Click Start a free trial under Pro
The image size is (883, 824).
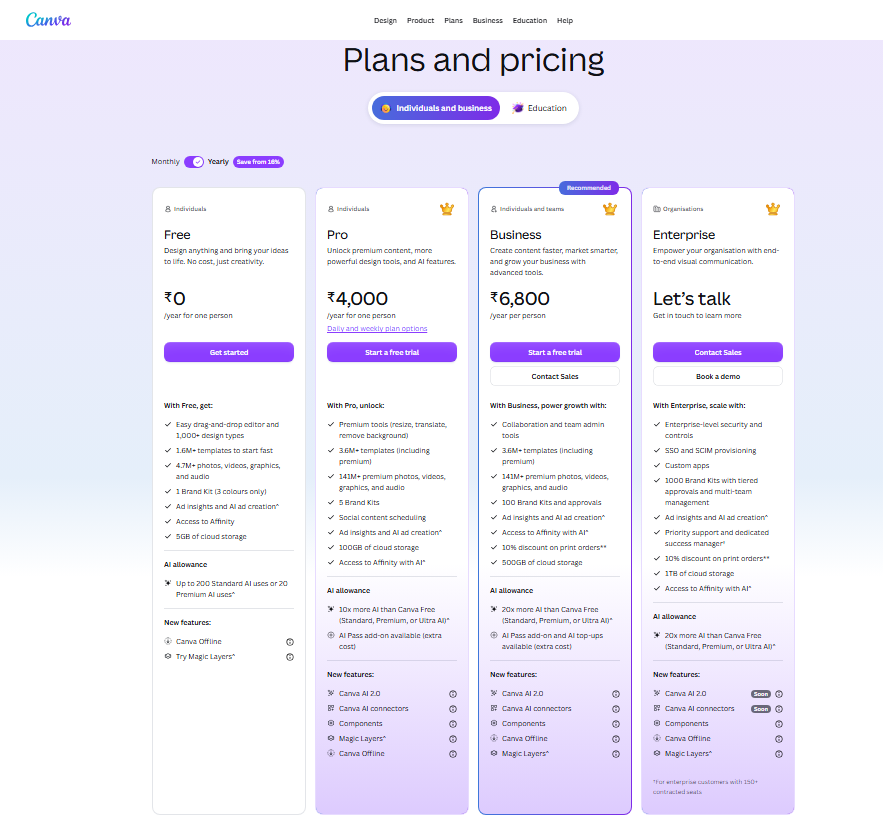click(x=392, y=353)
